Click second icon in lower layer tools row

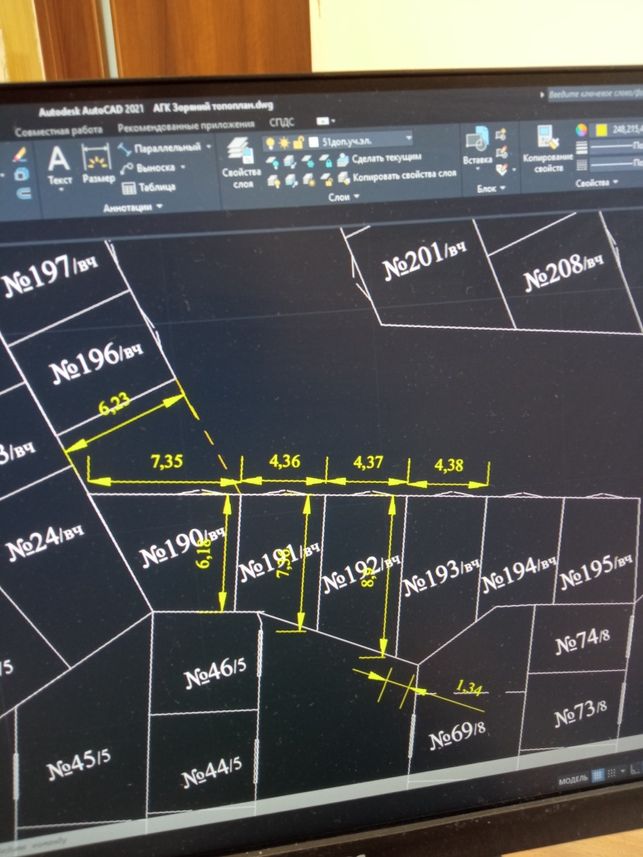point(291,180)
